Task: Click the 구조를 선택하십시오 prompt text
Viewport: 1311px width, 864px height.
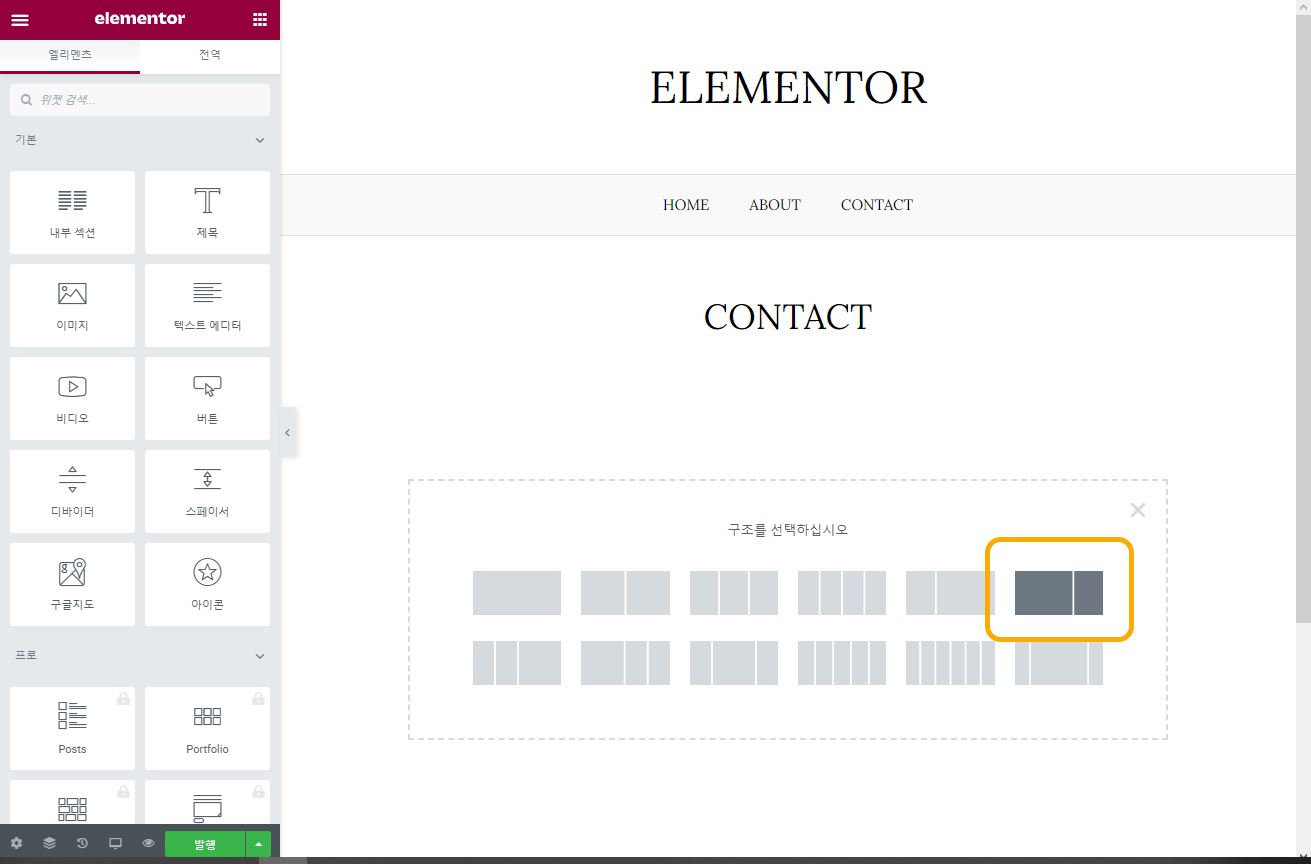Action: pos(788,530)
